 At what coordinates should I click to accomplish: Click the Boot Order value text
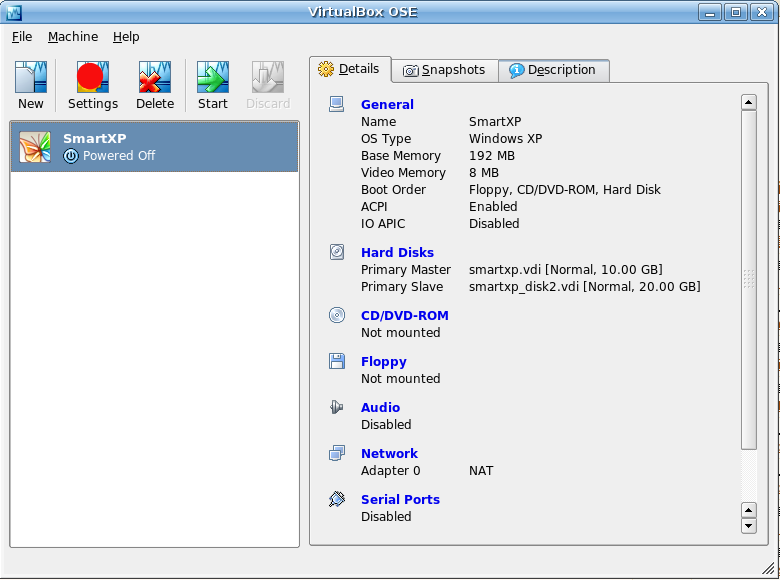coord(565,190)
